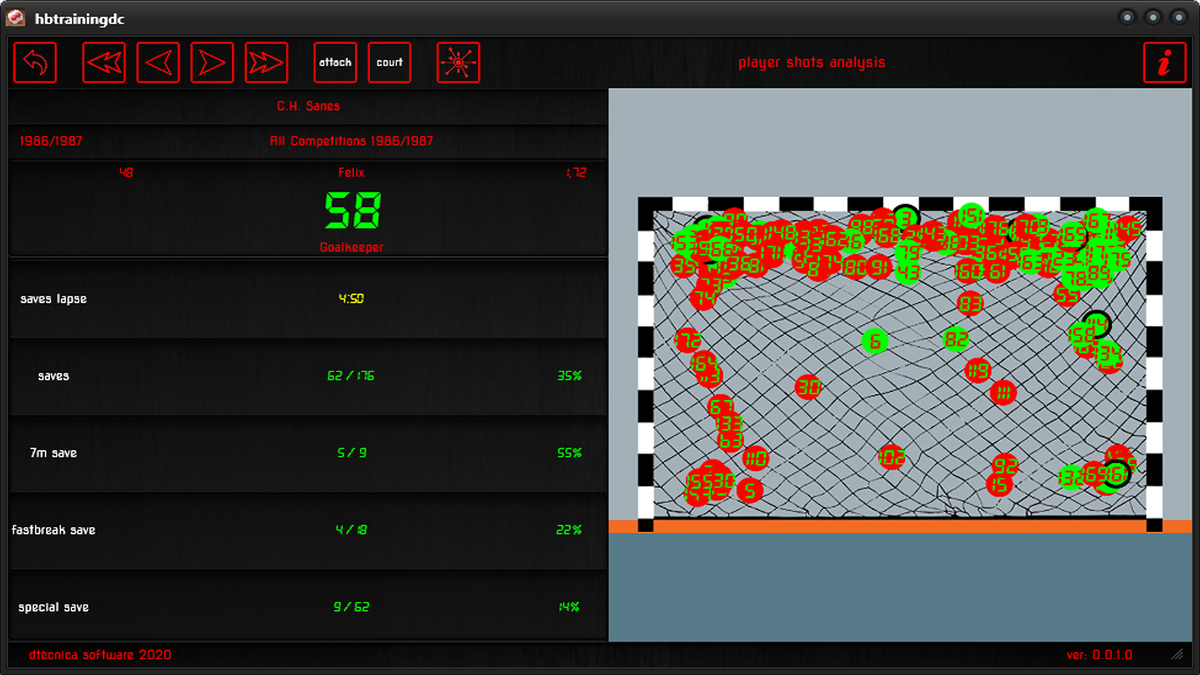Select red shot marker 92

point(1005,466)
